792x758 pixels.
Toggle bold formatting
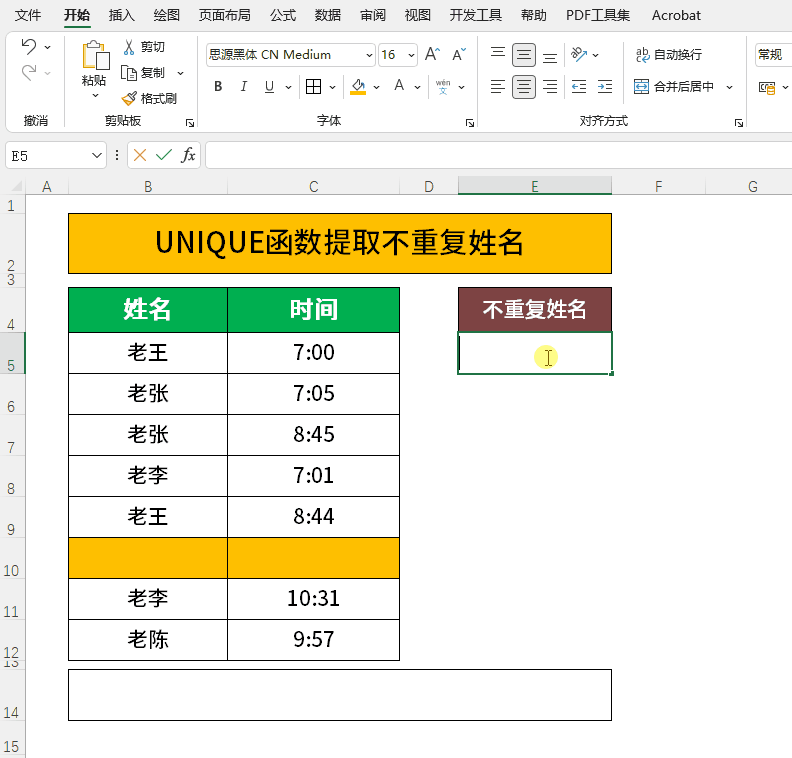click(218, 87)
